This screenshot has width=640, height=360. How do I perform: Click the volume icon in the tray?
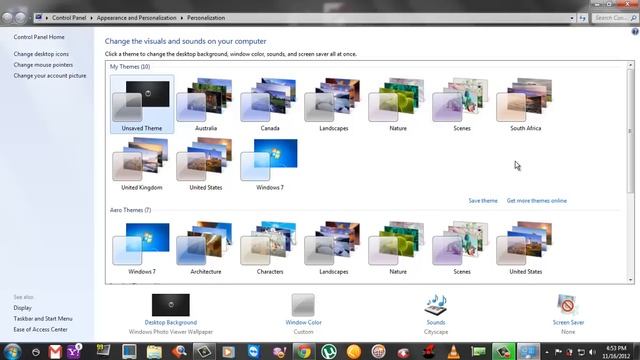click(592, 352)
